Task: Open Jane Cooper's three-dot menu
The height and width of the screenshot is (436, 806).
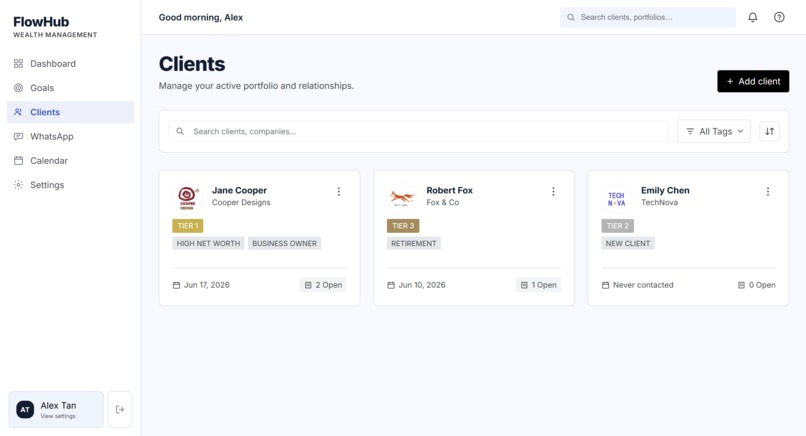Action: (339, 191)
